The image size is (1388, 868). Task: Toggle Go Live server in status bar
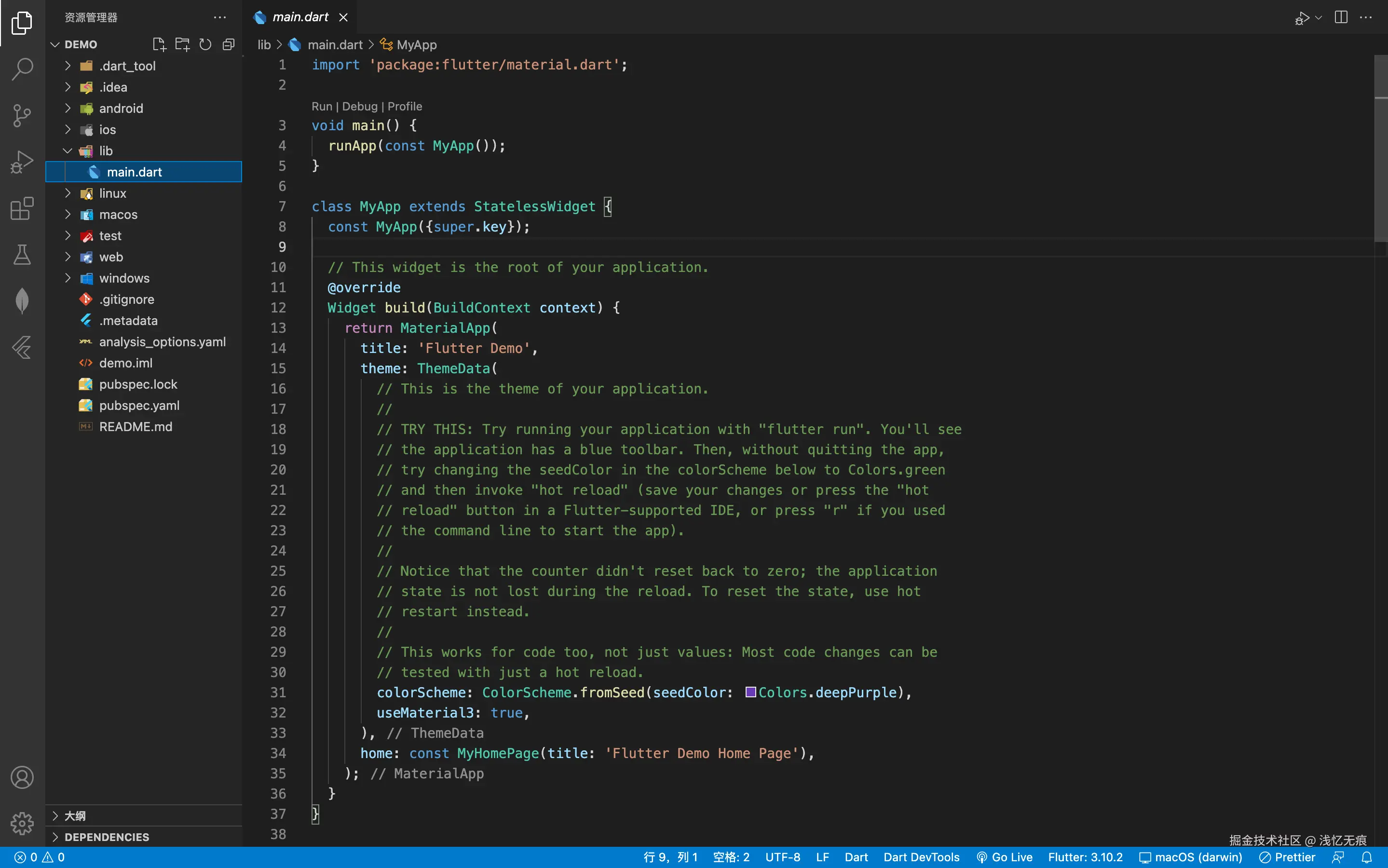(1005, 857)
